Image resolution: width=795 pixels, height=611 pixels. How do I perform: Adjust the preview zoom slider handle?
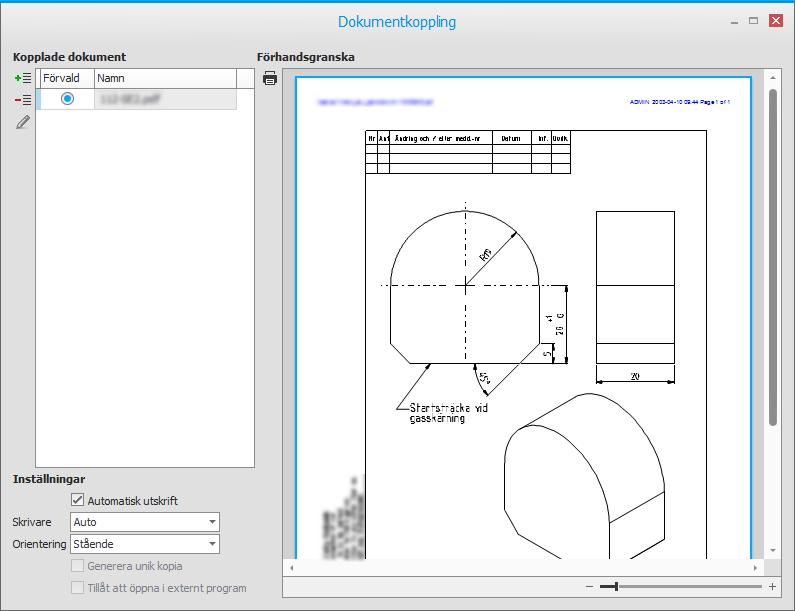[616, 587]
